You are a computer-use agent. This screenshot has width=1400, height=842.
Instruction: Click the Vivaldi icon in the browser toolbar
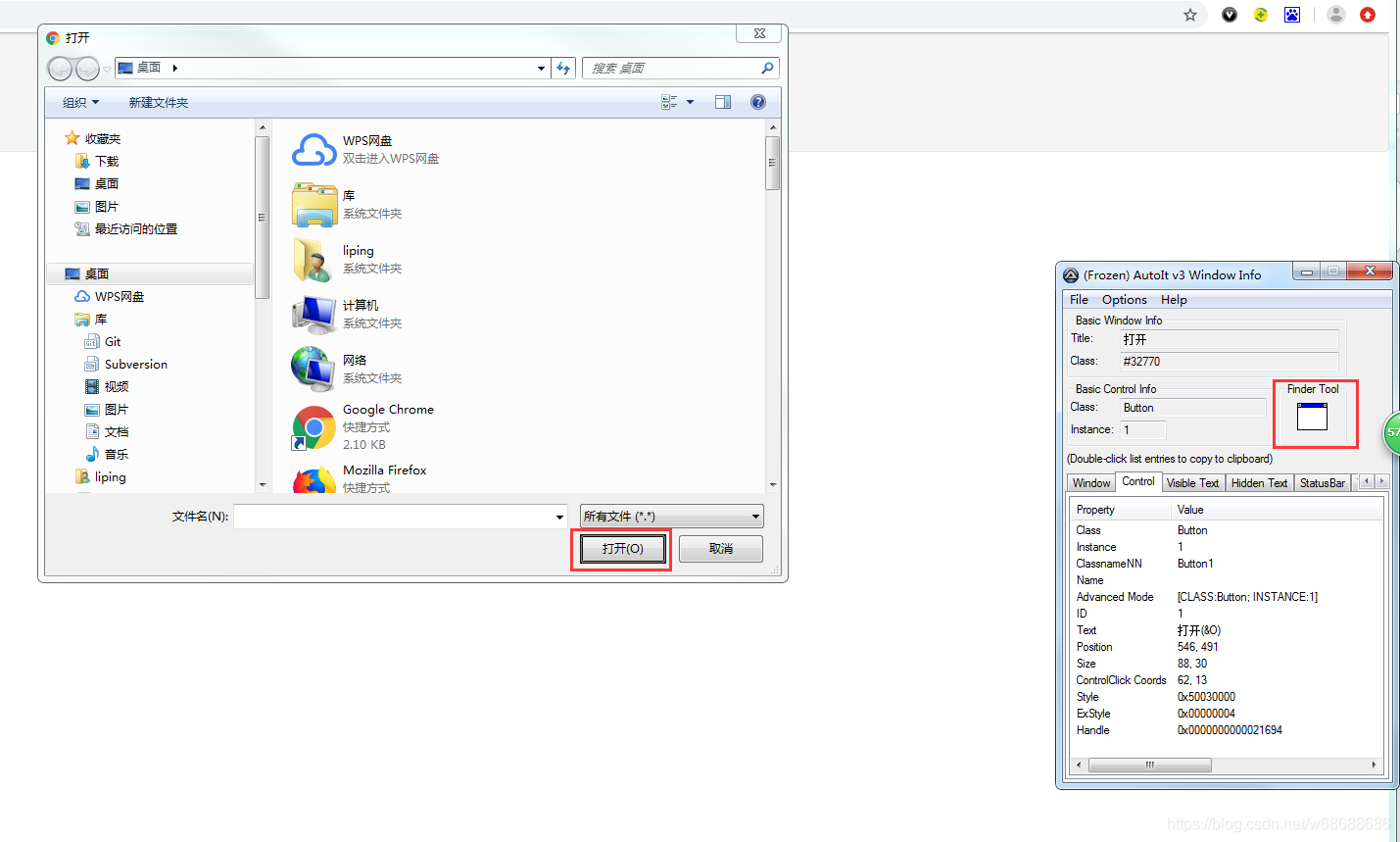pyautogui.click(x=1229, y=14)
